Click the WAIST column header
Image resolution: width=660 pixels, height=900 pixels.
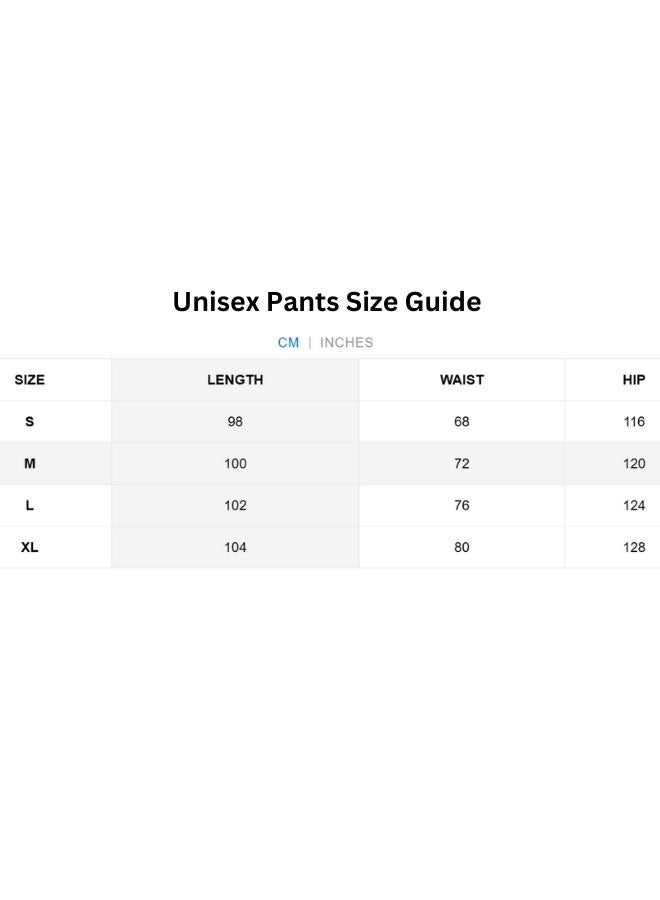click(x=461, y=380)
